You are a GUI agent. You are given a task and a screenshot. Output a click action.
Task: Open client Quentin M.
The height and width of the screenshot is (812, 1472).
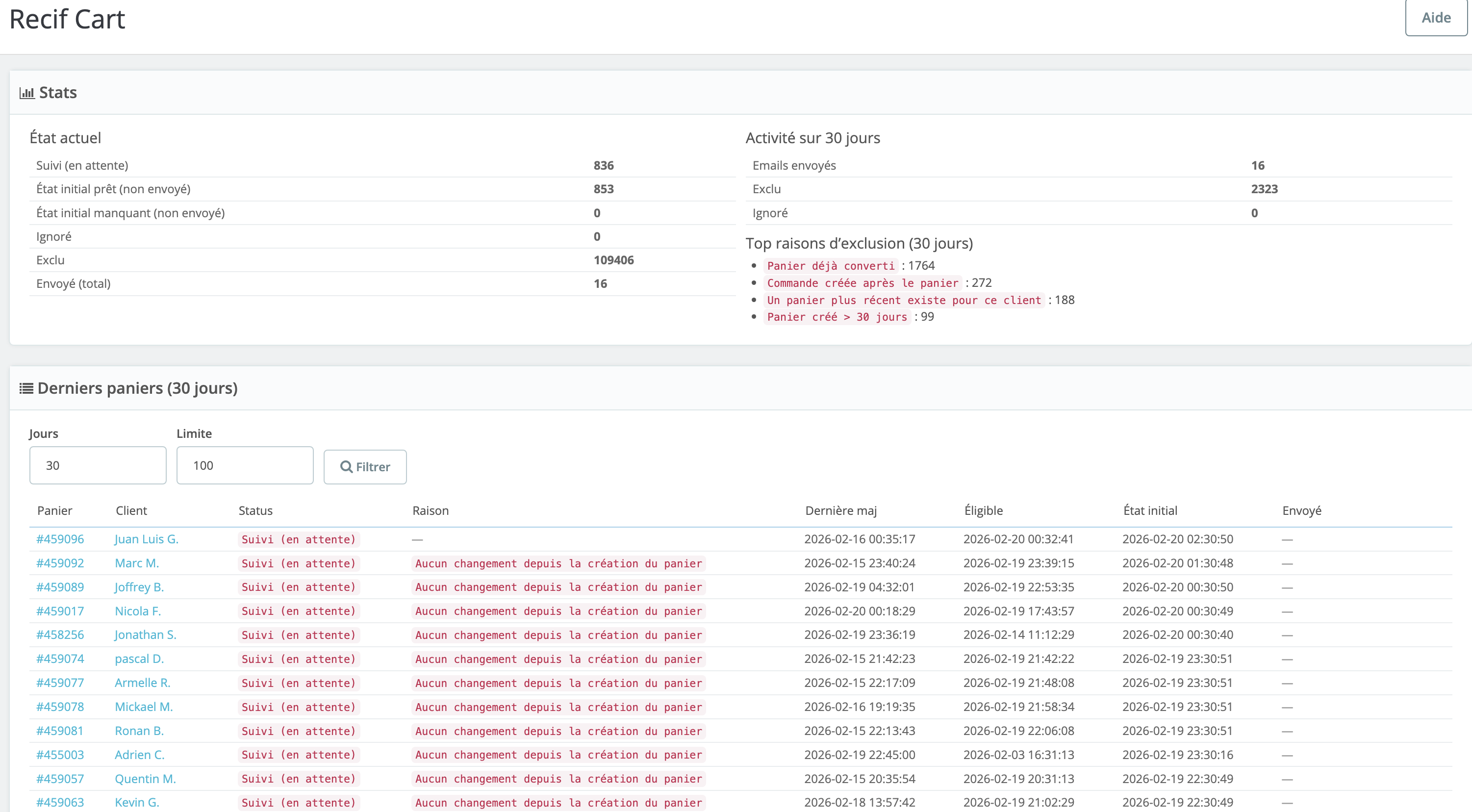(x=145, y=778)
